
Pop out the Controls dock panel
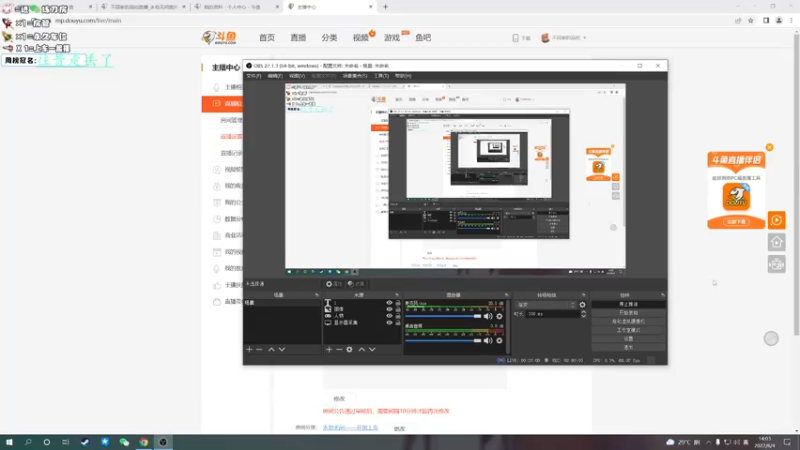pos(663,295)
